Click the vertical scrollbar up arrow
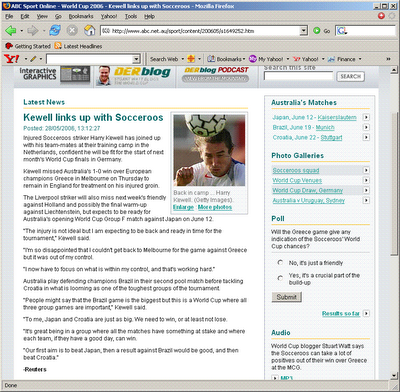The width and height of the screenshot is (400, 392). point(393,70)
